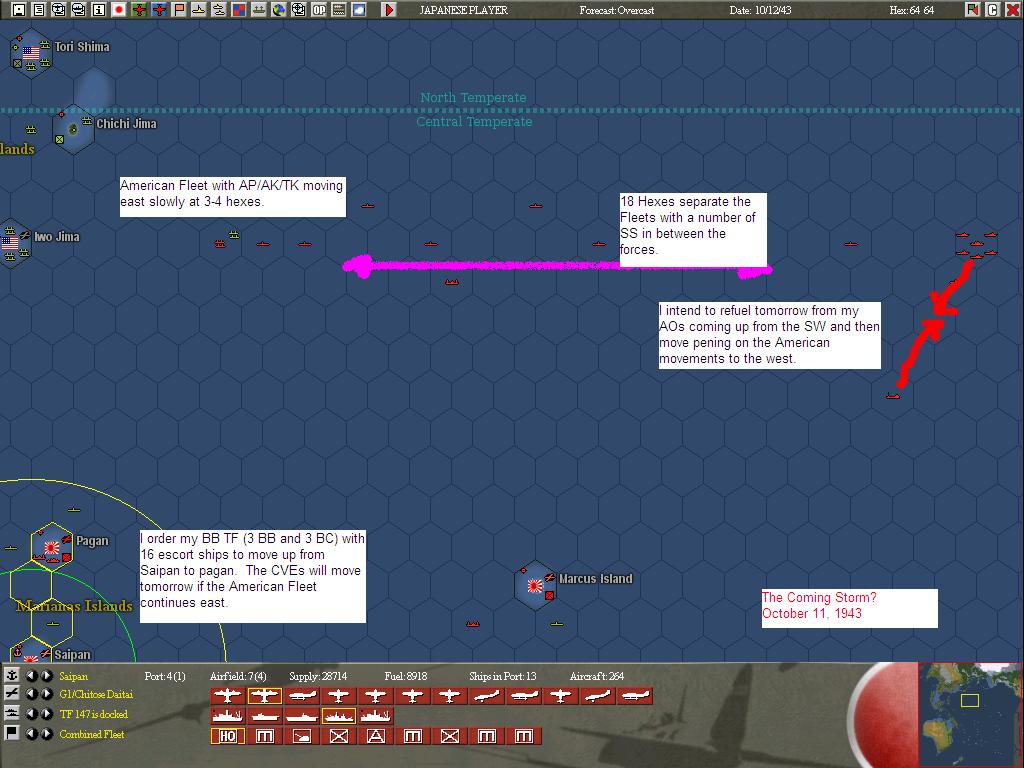Select the highlighted ship in the task force row
This screenshot has width=1024, height=768.
point(338,716)
